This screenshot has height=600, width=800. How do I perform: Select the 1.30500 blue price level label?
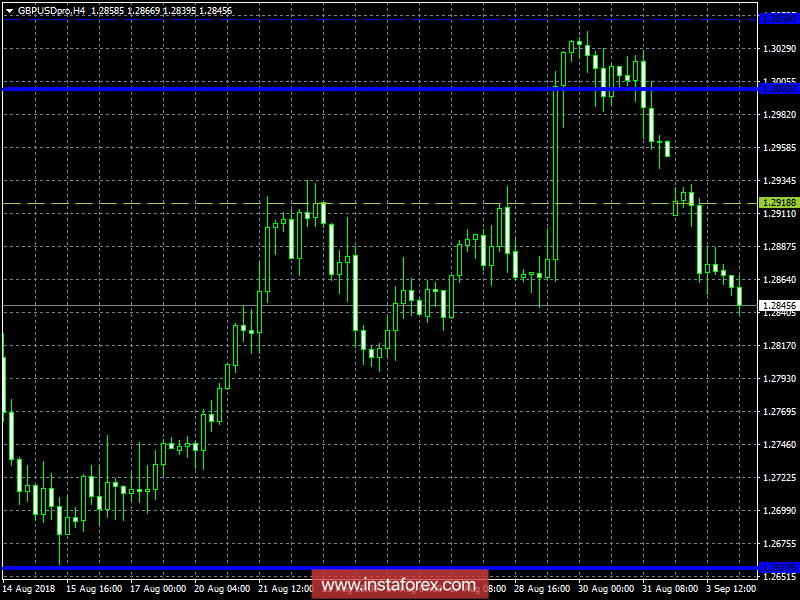point(779,19)
